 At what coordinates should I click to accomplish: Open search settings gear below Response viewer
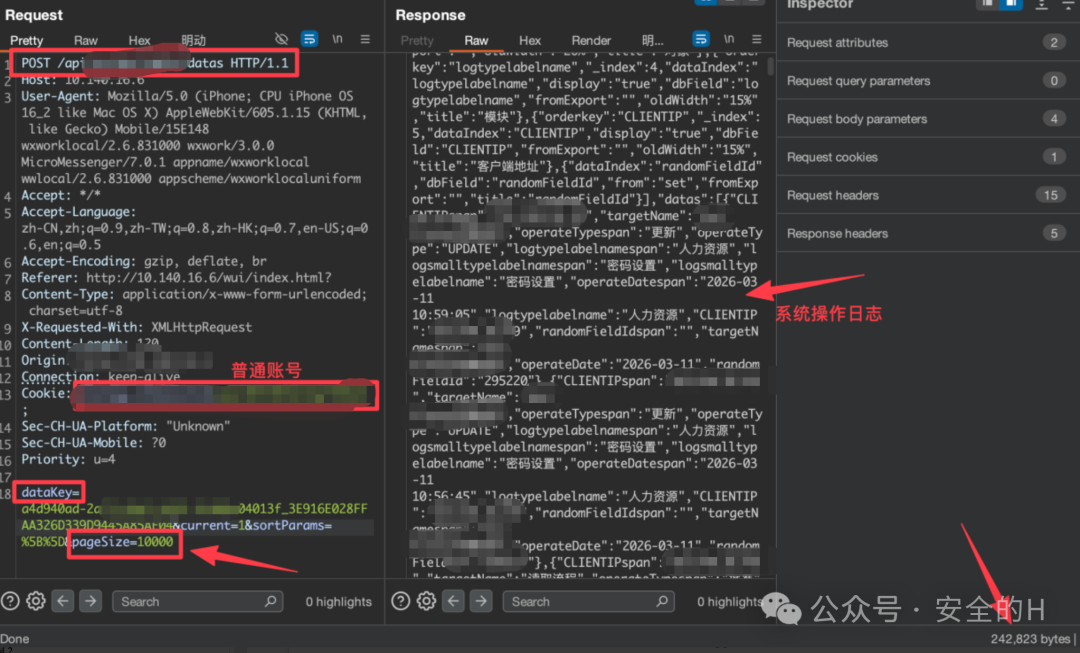tap(426, 601)
